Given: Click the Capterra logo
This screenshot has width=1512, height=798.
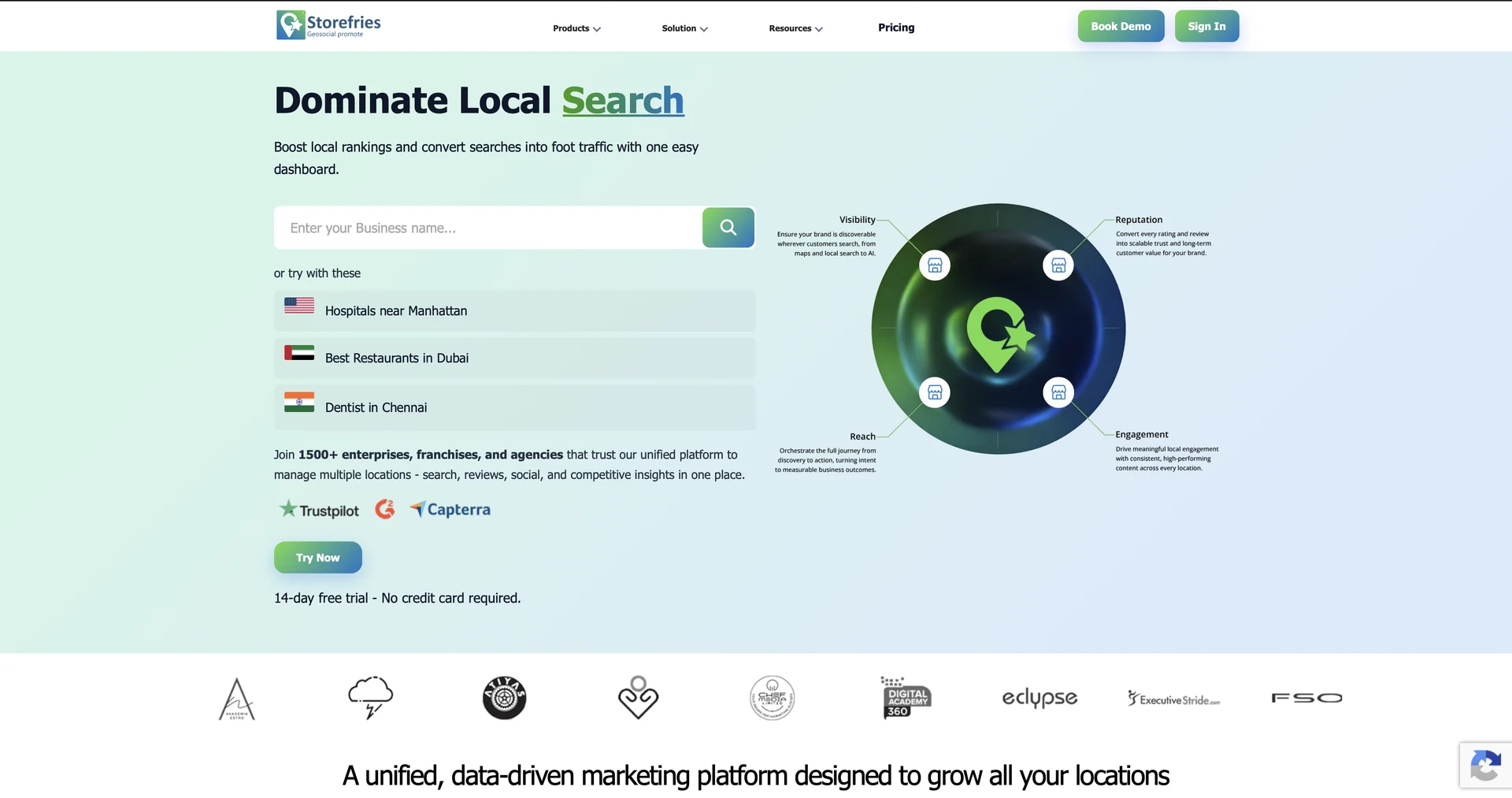Looking at the screenshot, I should point(450,510).
